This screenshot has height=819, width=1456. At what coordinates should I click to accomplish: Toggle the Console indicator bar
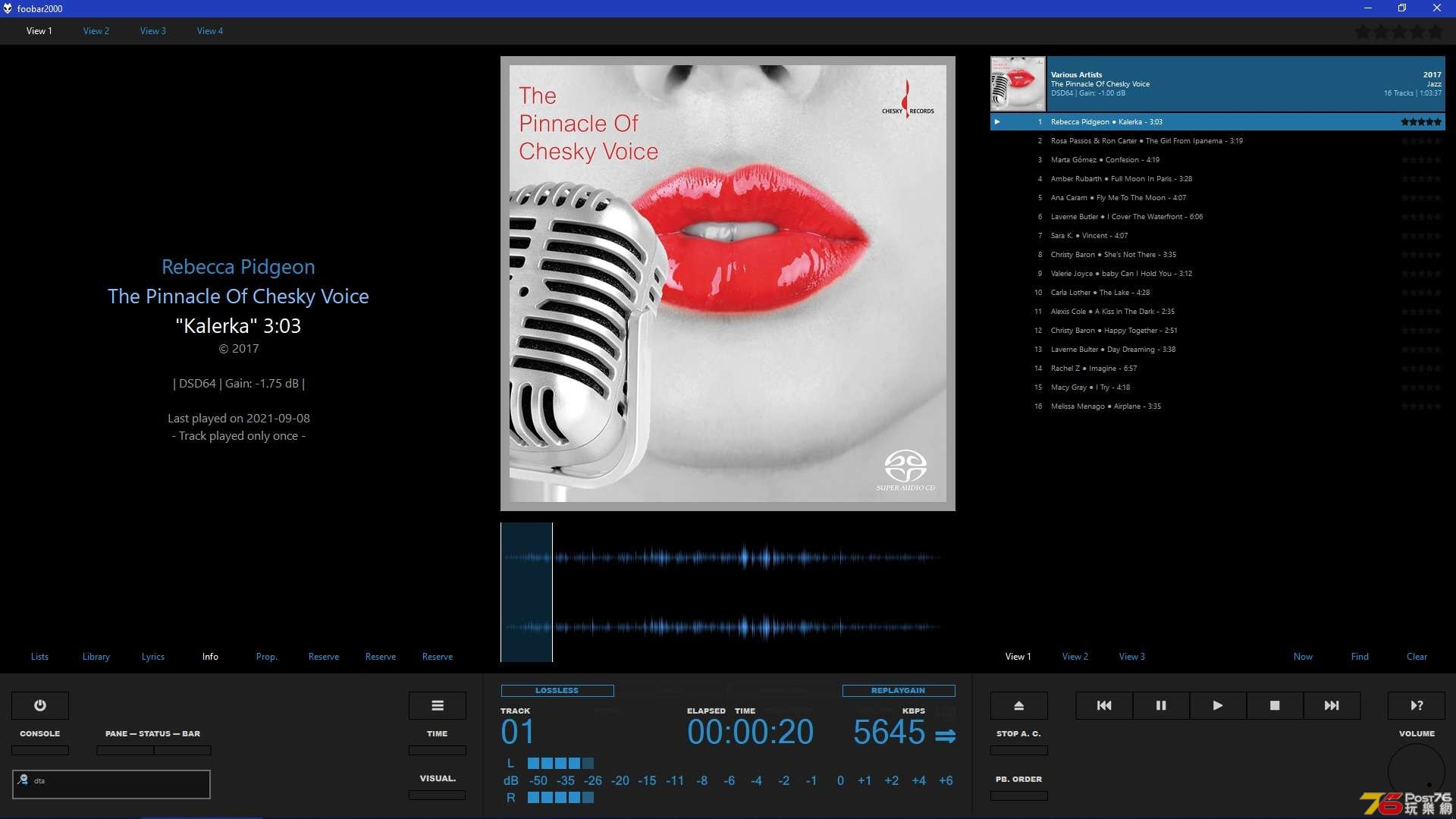coord(40,750)
